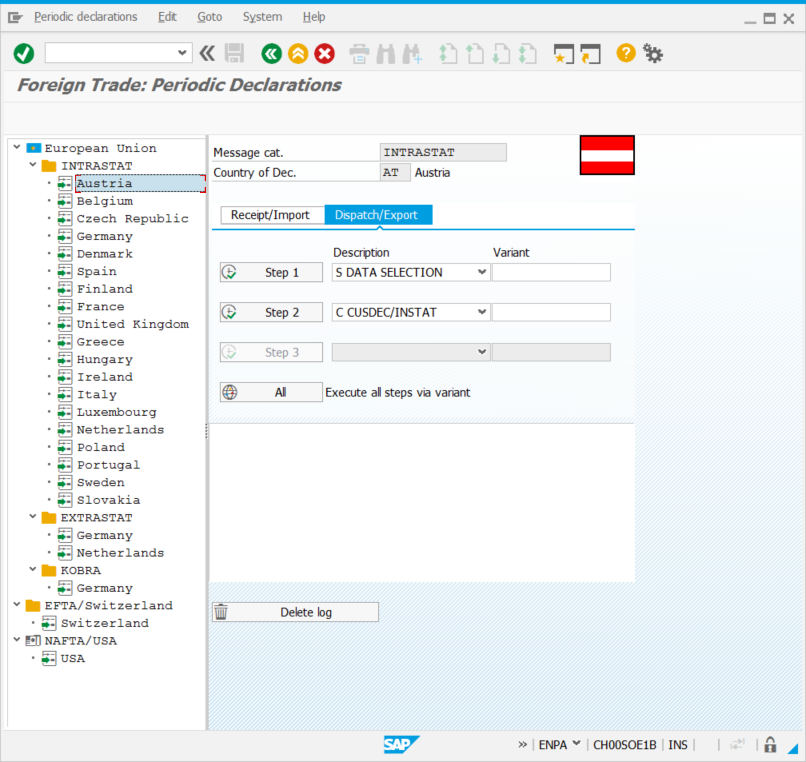
Task: Click the Delete log button
Action: point(295,612)
